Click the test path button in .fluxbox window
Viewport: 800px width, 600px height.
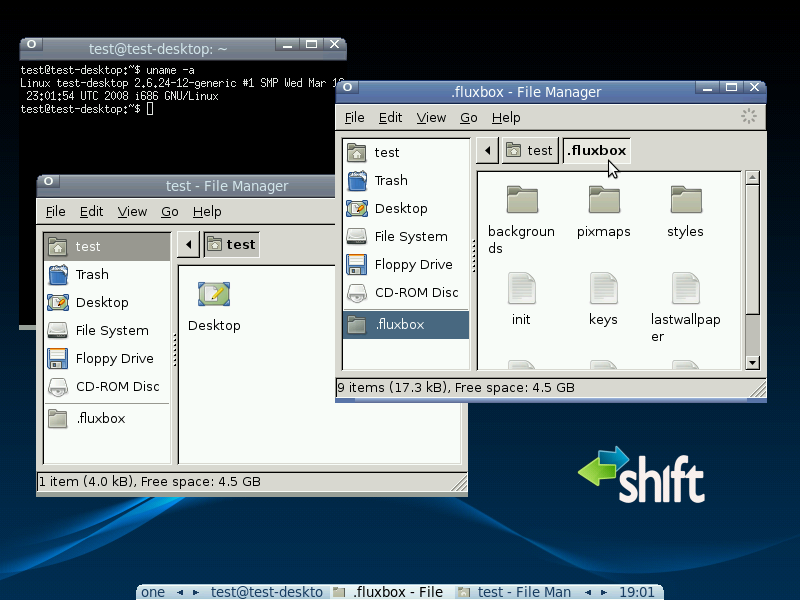[529, 151]
